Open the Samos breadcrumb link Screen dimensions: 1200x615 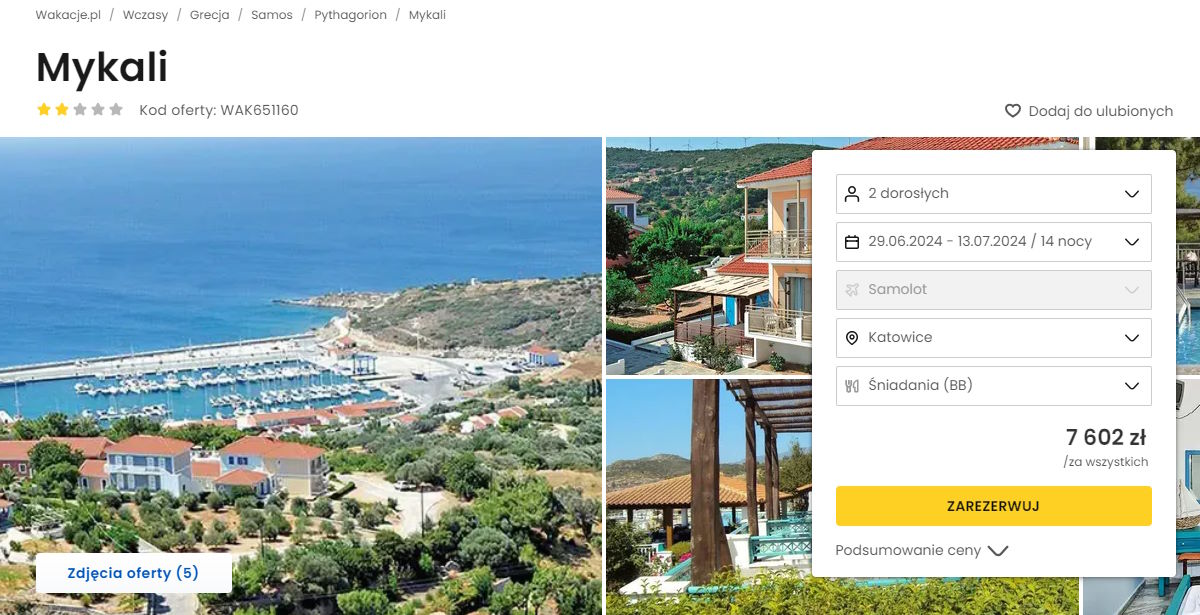click(272, 15)
